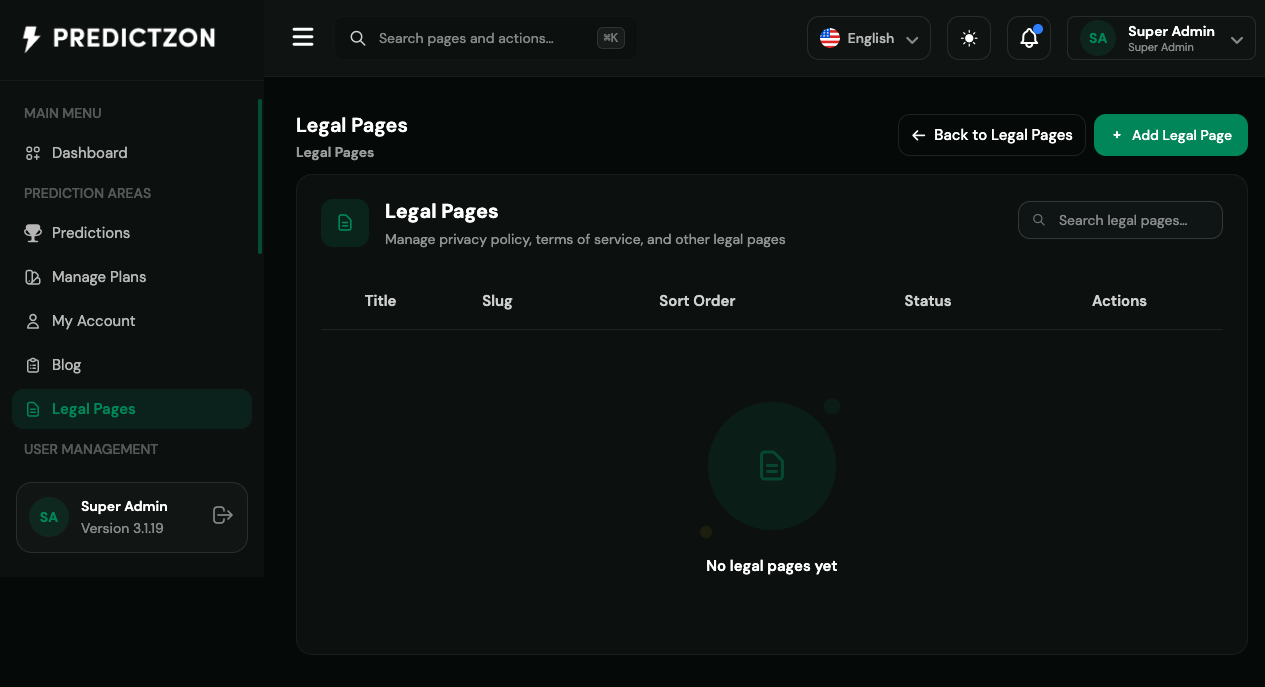This screenshot has height=687, width=1265.
Task: Click the Legal Pages document icon in sidebar
Action: click(33, 409)
